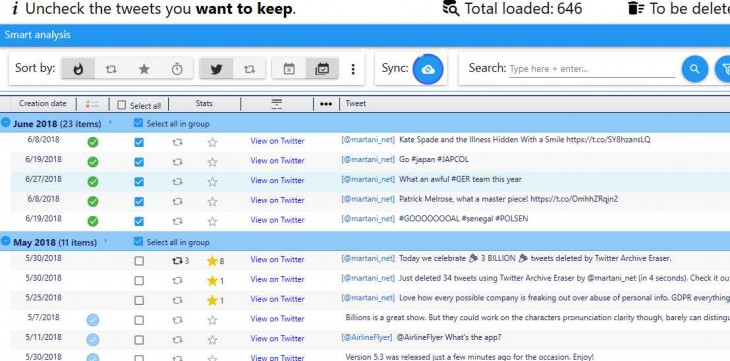Click the cloud Sync button
The height and width of the screenshot is (361, 730).
[427, 69]
